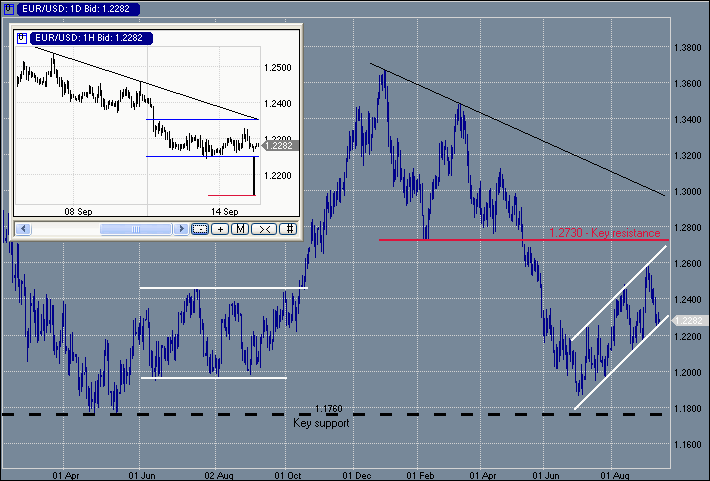Click the inset chart scrollbar thumb
This screenshot has height=481, width=710.
click(x=122, y=229)
